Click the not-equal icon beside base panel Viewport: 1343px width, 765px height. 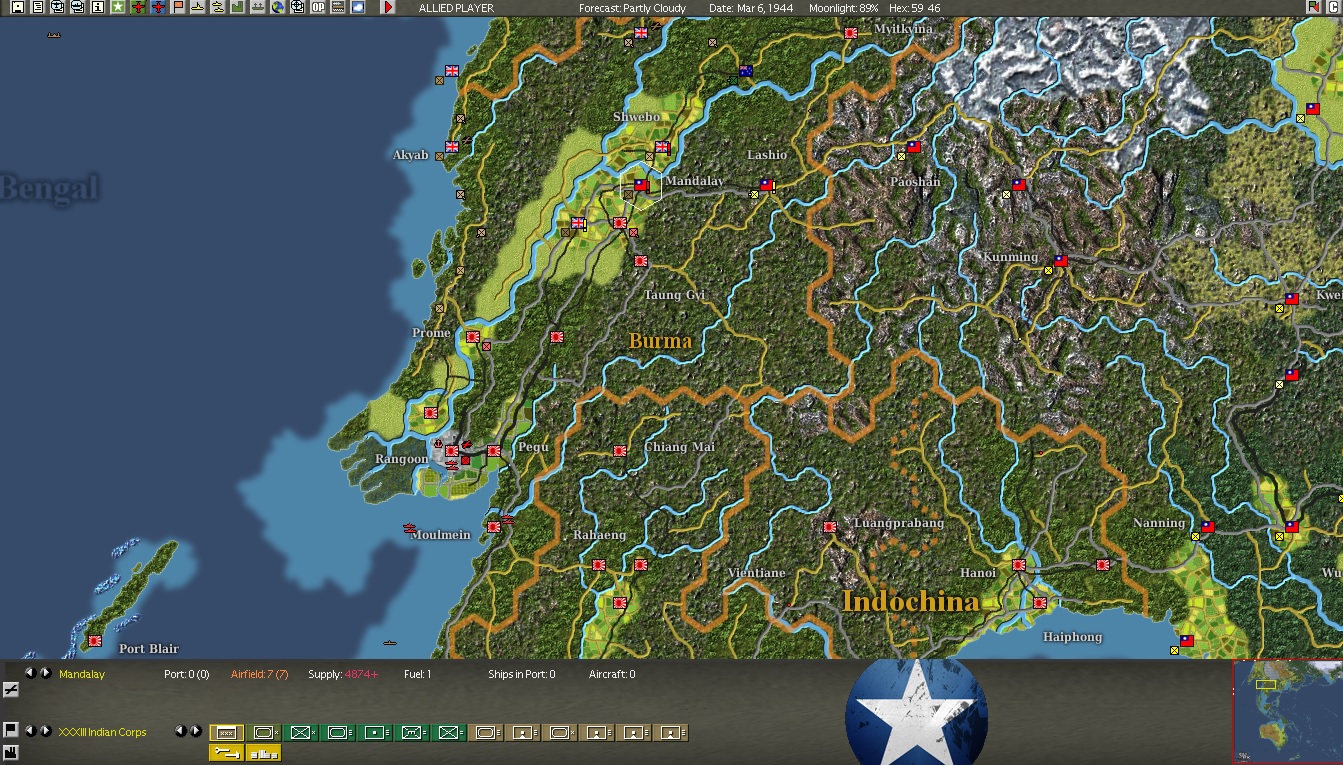(10, 689)
